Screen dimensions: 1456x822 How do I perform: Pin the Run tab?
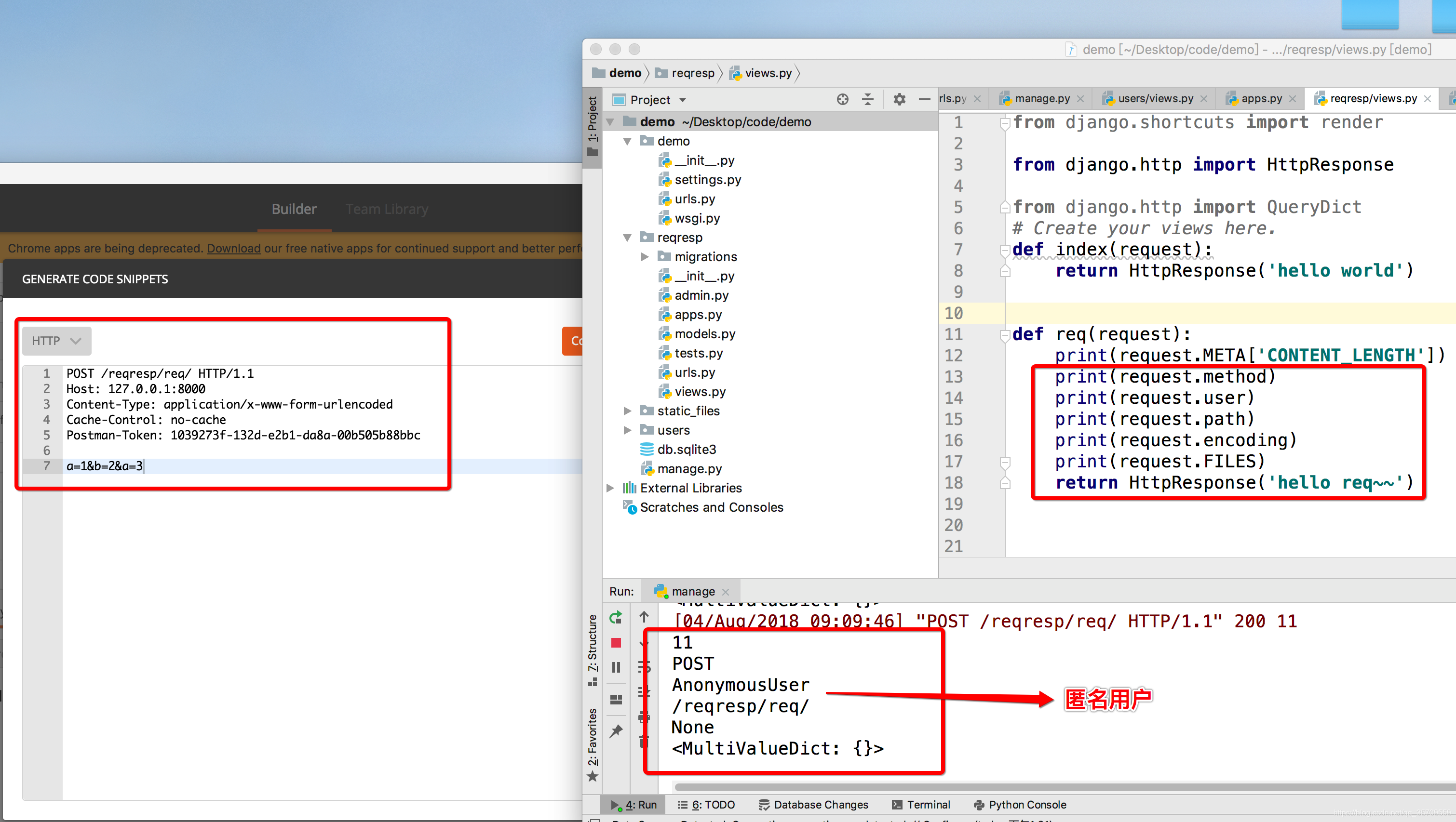click(x=616, y=731)
